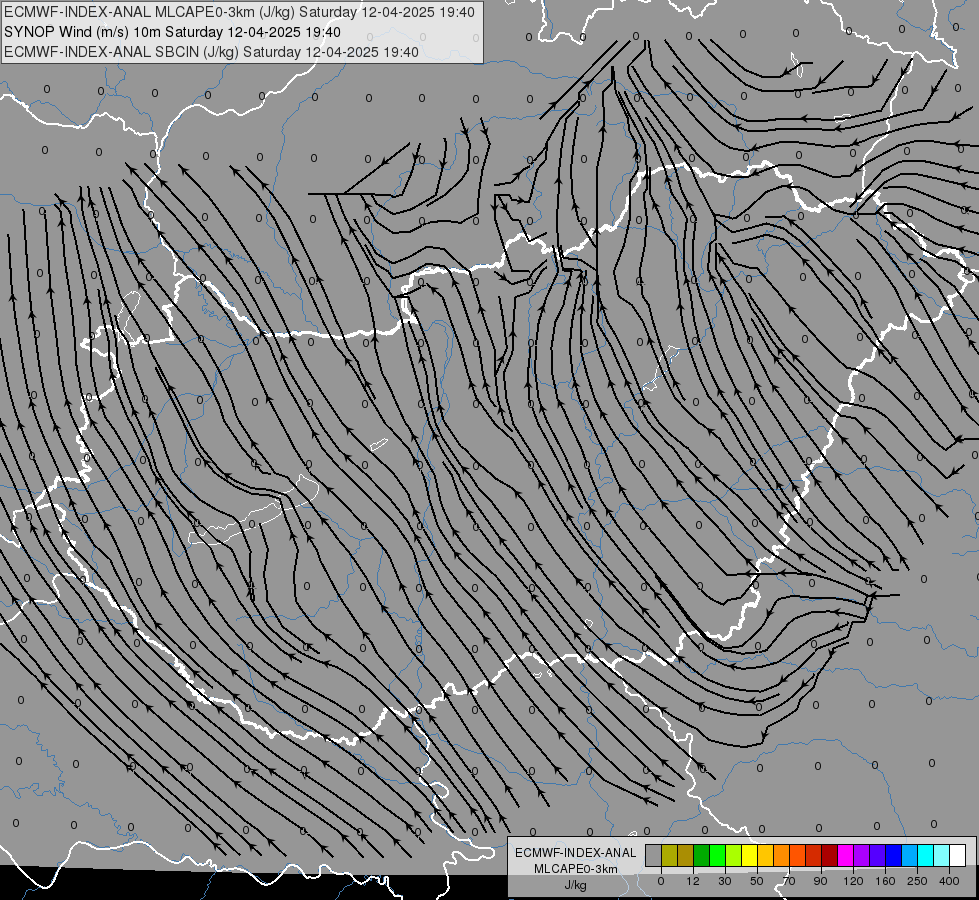Pick the dark green swatch in the legend
The width and height of the screenshot is (979, 900).
702,855
